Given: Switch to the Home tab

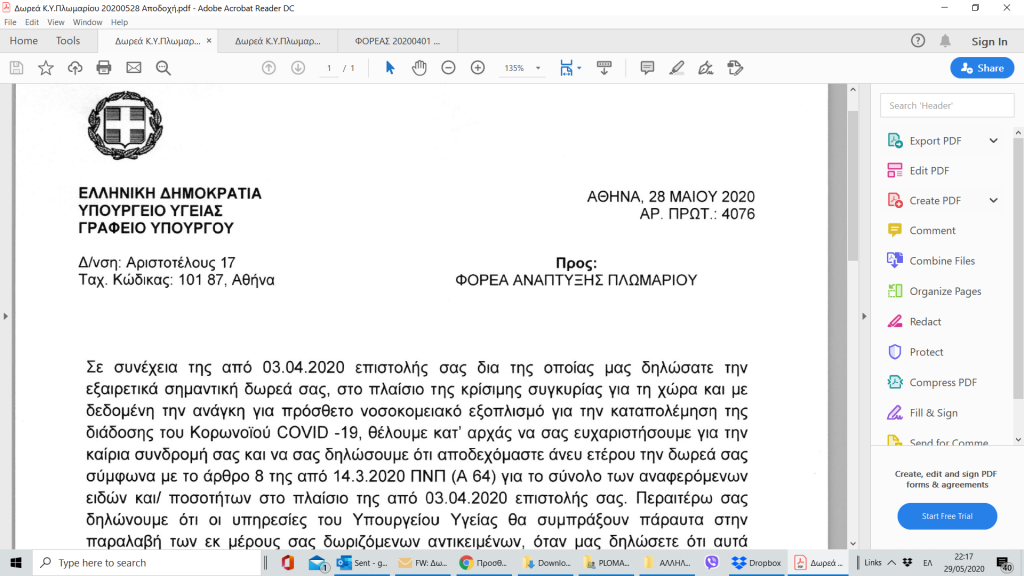Looking at the screenshot, I should click(x=24, y=41).
